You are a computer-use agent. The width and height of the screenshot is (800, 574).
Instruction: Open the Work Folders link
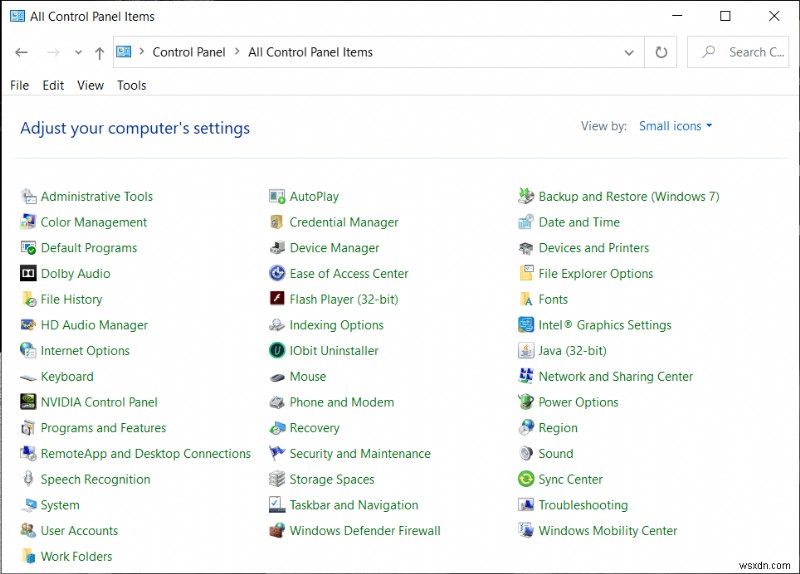coord(77,556)
